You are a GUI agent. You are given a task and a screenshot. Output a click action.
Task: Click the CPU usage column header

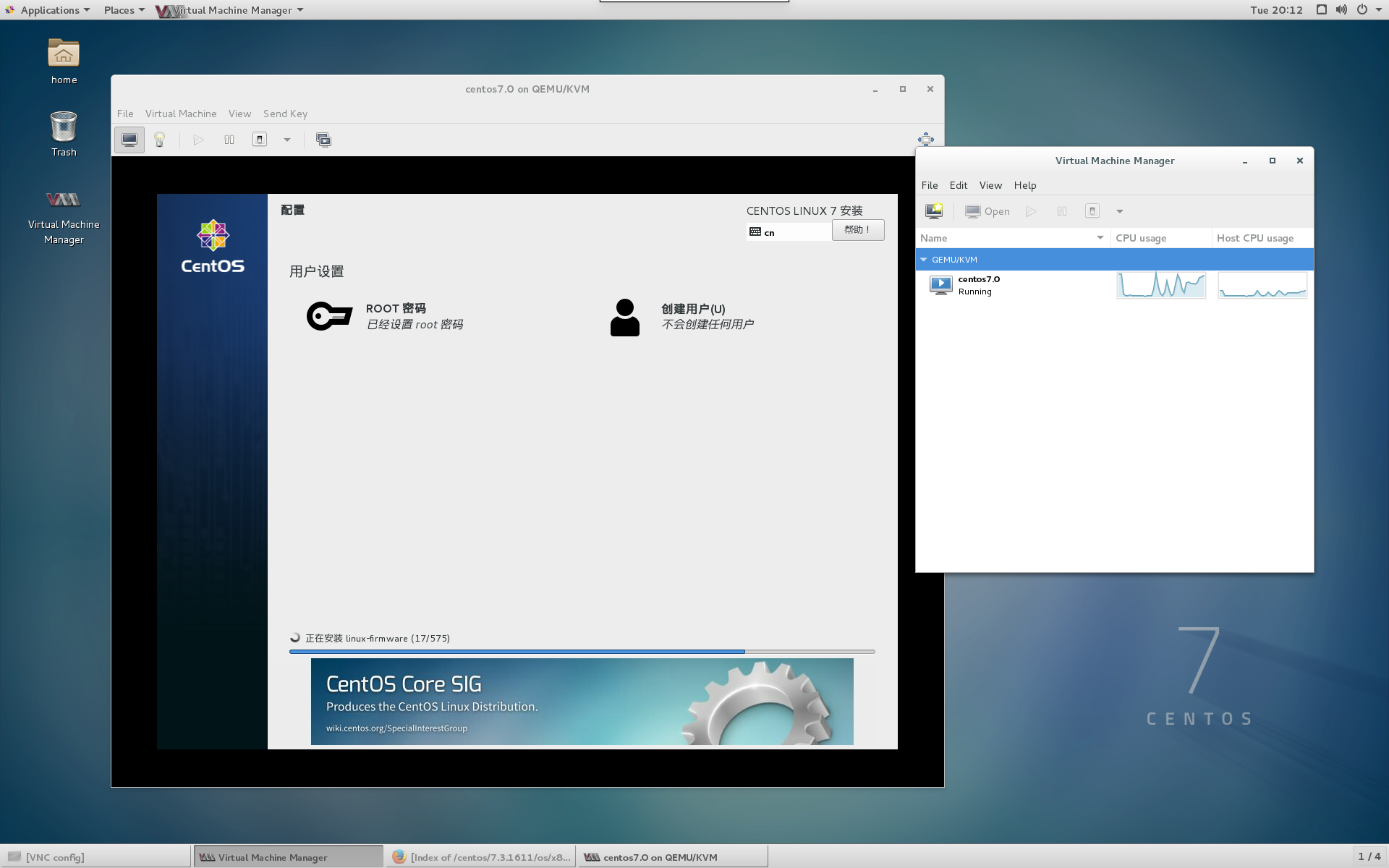pos(1161,238)
